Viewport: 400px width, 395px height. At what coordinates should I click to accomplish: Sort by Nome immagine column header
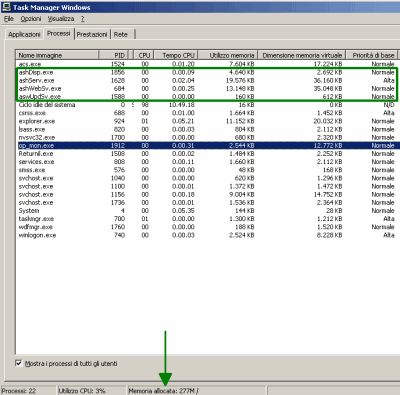[57, 55]
